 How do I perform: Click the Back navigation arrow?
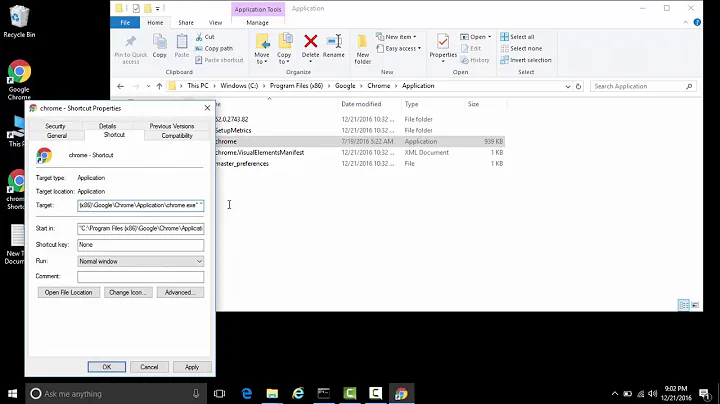coord(120,86)
